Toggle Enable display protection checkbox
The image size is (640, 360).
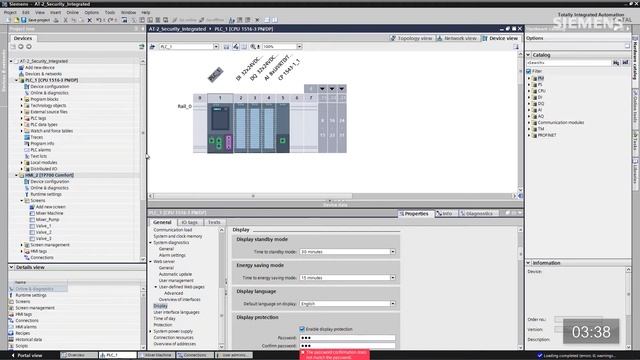coord(302,329)
